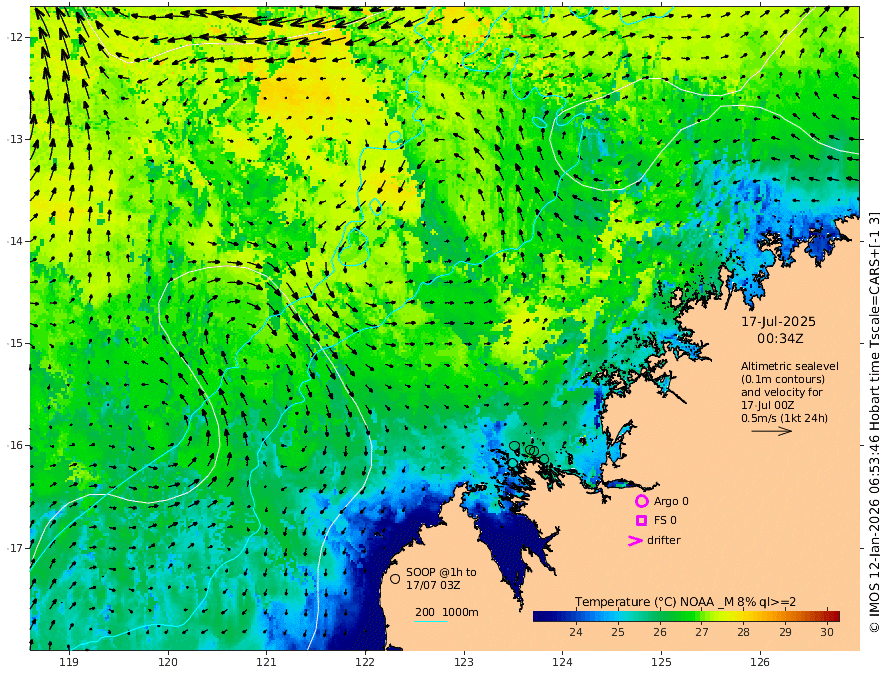
Task: Click the black SOOP circle legend marker
Action: [395, 578]
